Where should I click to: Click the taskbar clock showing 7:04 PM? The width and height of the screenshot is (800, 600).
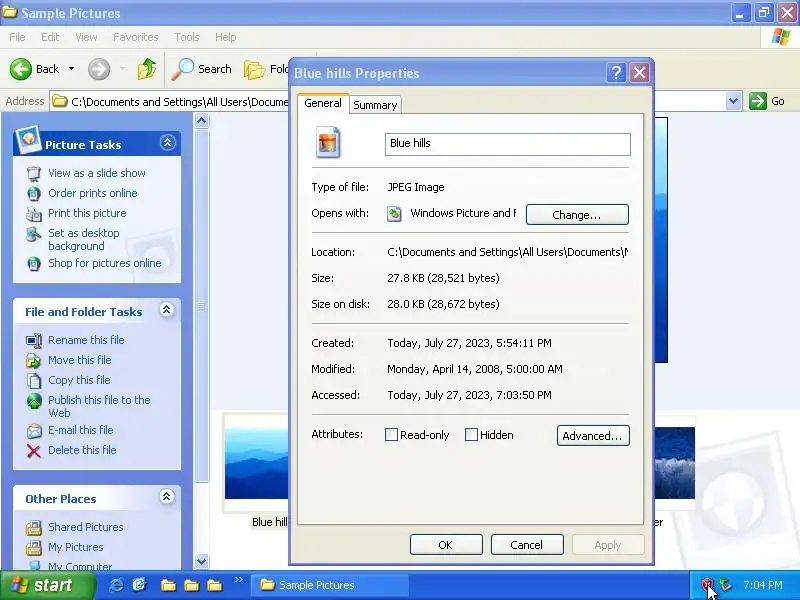tap(762, 585)
